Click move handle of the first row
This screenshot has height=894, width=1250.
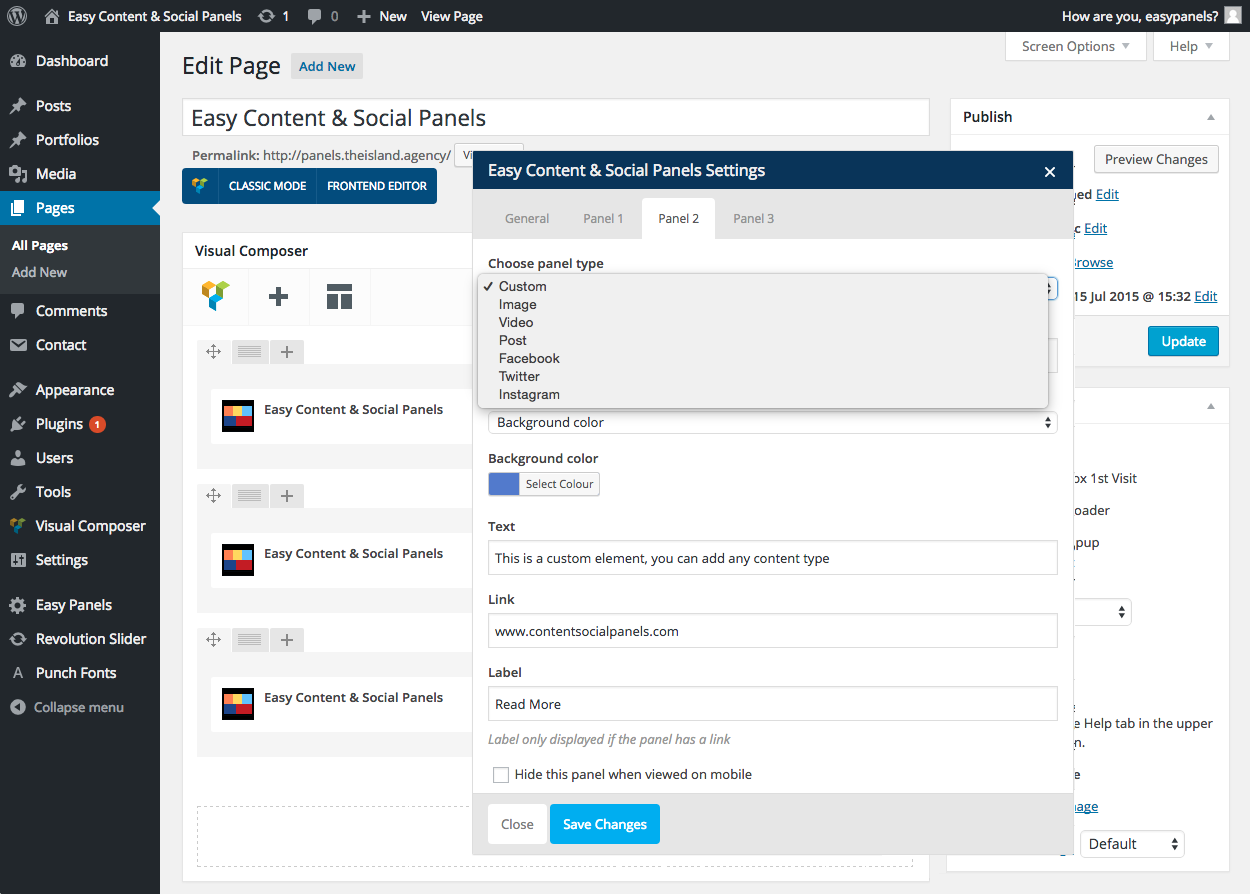pyautogui.click(x=213, y=351)
